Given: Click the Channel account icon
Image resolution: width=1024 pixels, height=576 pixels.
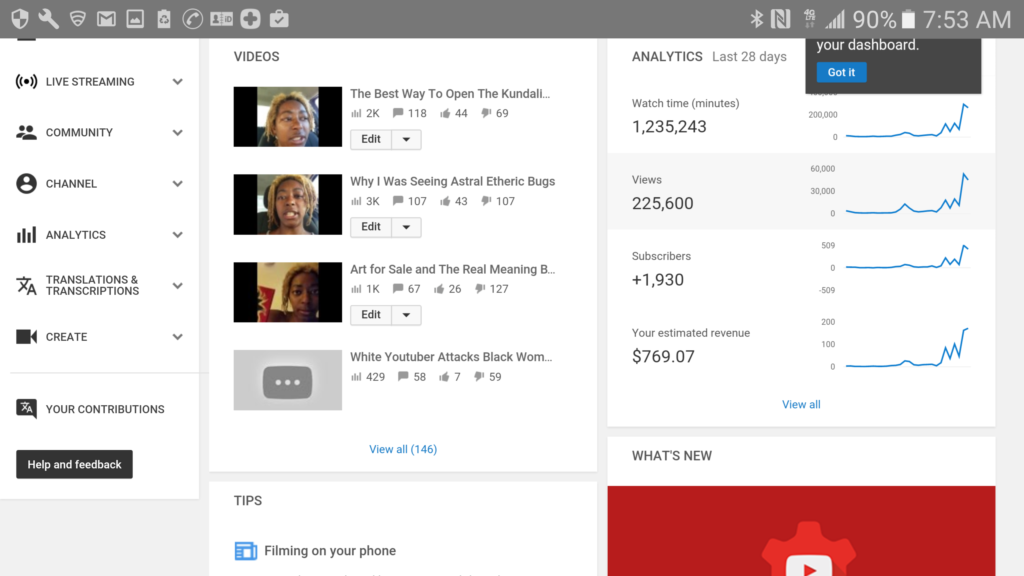Looking at the screenshot, I should coord(26,184).
